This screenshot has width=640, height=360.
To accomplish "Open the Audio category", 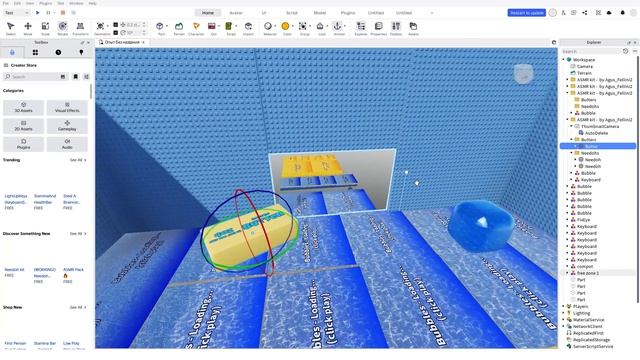I will pos(67,144).
